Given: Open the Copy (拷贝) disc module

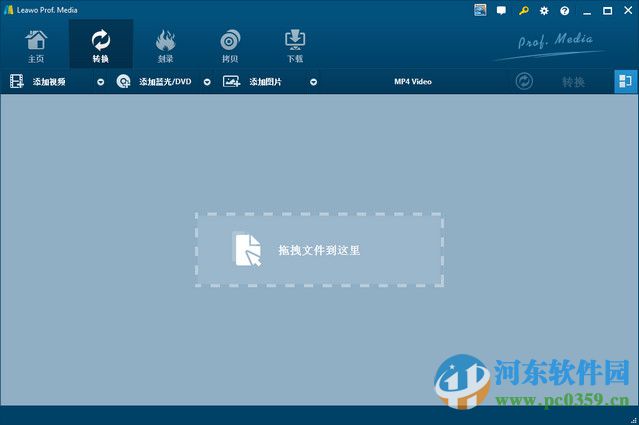Looking at the screenshot, I should point(230,46).
